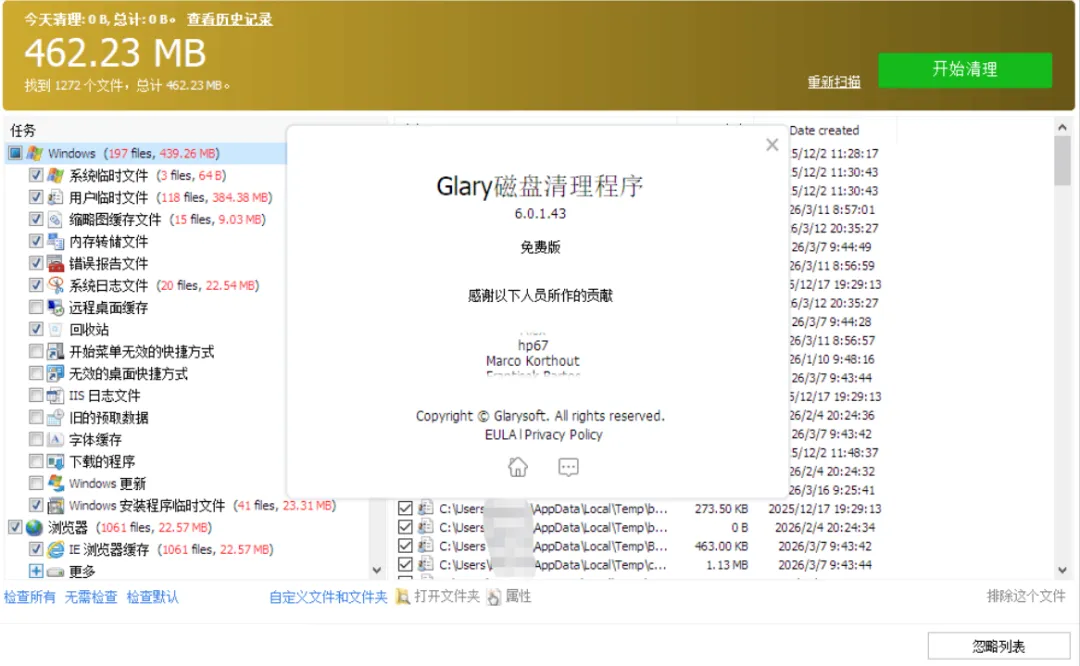1080x666 pixels.
Task: Uncheck 用户临时文件 checkbox
Action: [36, 197]
